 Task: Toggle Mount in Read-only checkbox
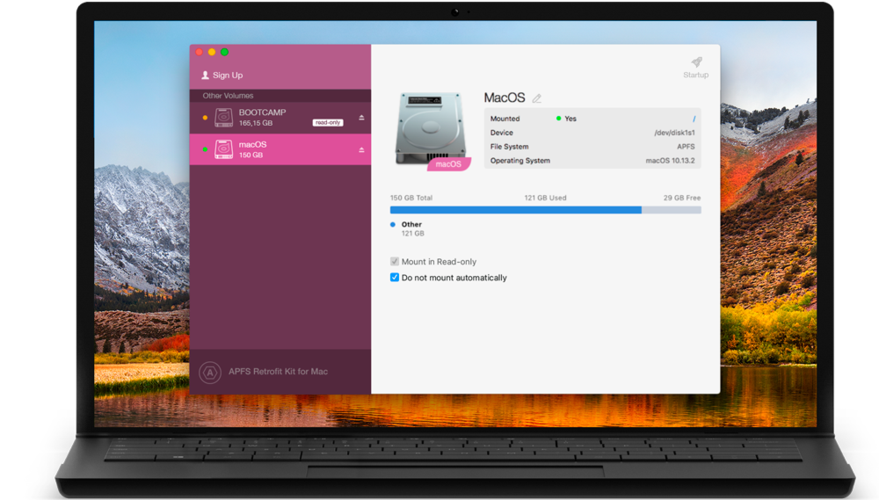[x=395, y=262]
